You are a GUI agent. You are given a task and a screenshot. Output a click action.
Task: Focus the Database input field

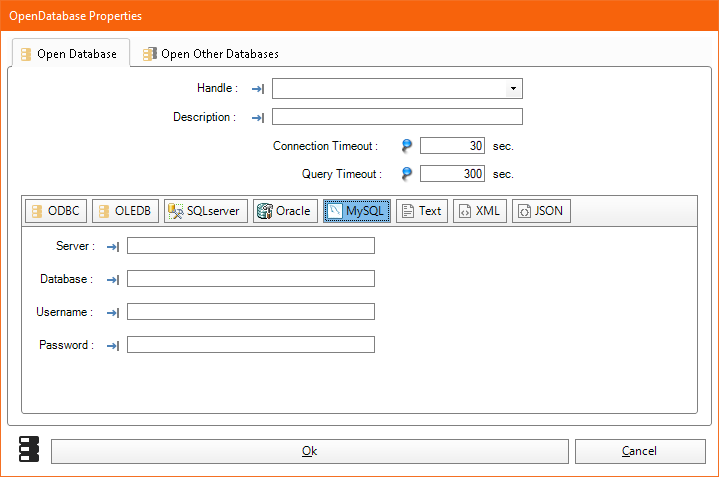(x=251, y=278)
